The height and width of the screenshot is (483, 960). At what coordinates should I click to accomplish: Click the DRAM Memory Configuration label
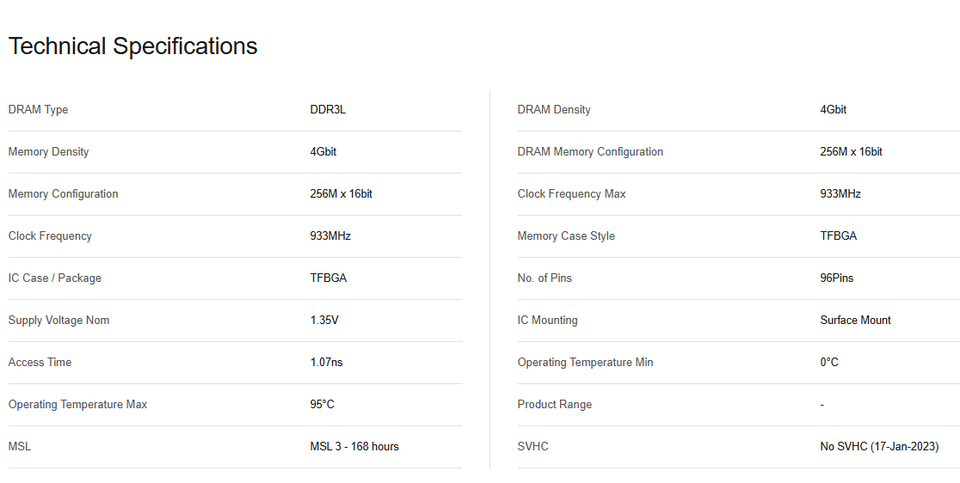pyautogui.click(x=590, y=152)
